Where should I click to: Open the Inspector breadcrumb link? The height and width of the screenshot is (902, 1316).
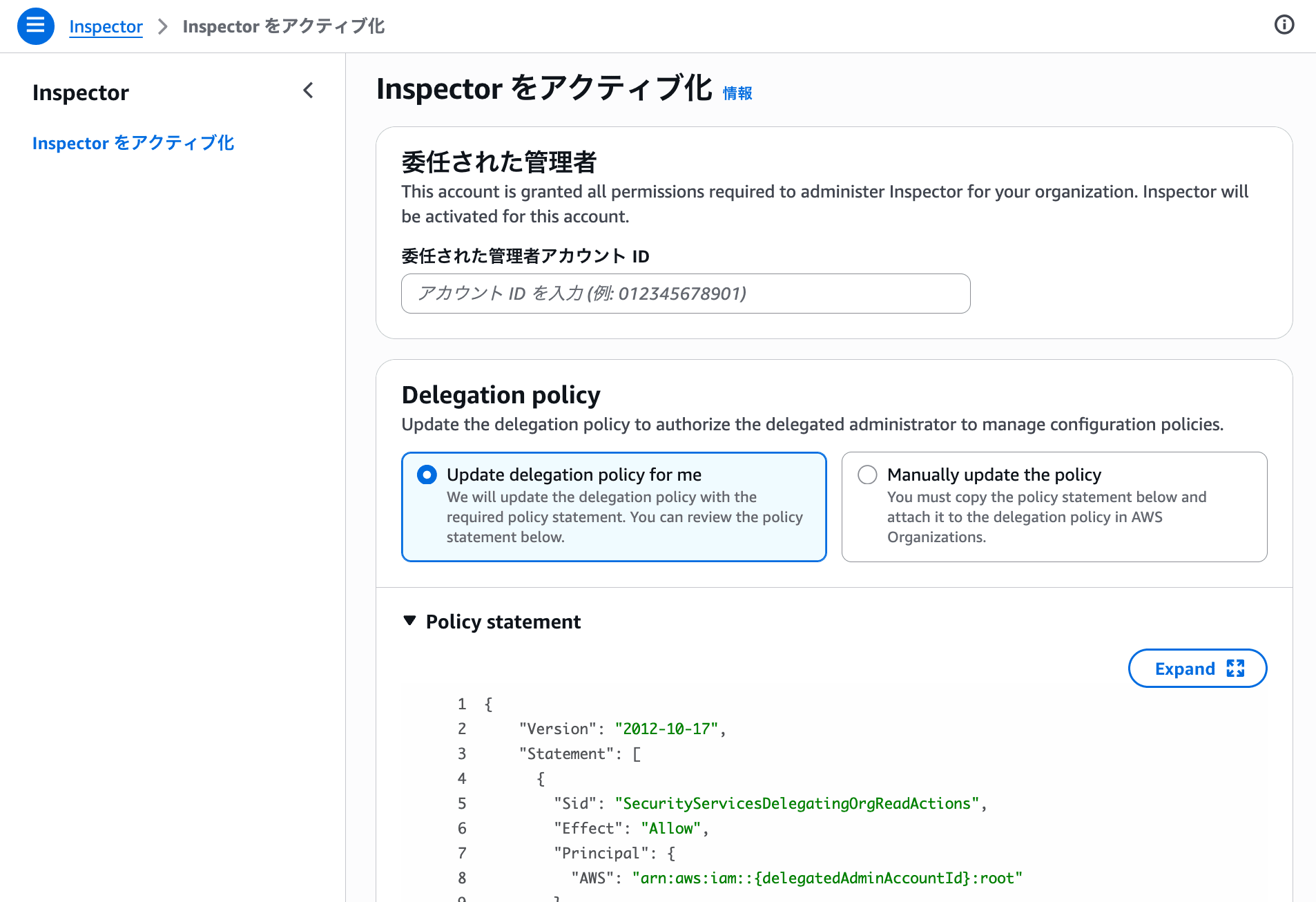106,26
